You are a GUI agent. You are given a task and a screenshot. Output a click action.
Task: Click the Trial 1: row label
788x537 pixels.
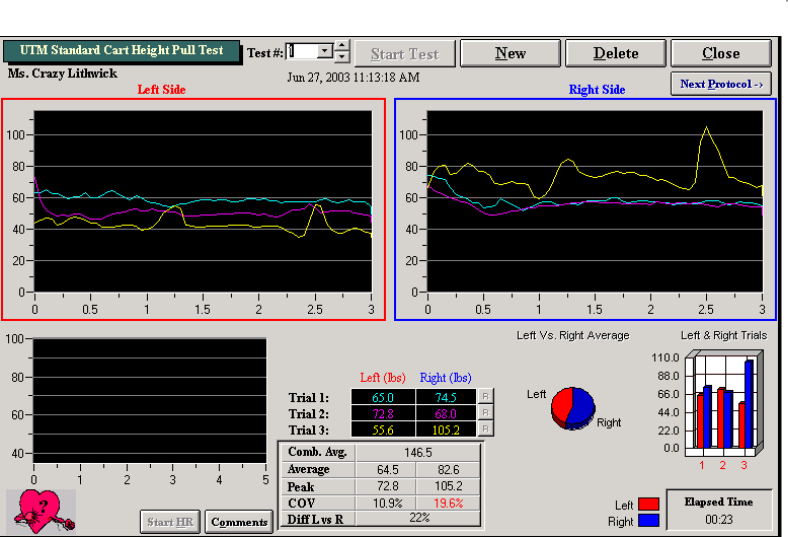coord(309,397)
